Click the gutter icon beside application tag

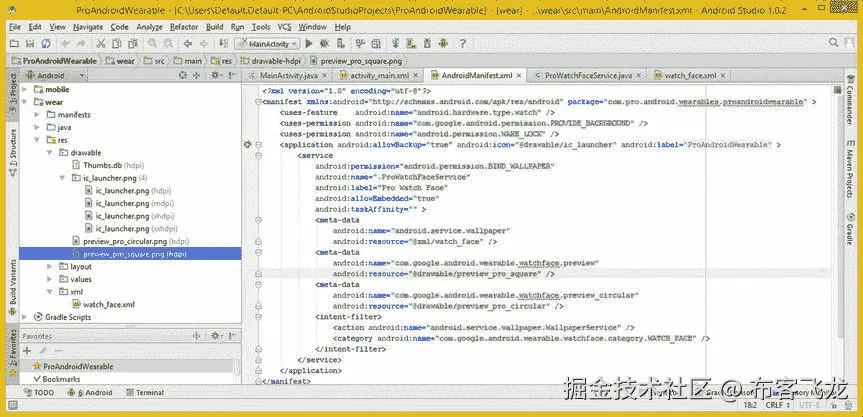(248, 145)
